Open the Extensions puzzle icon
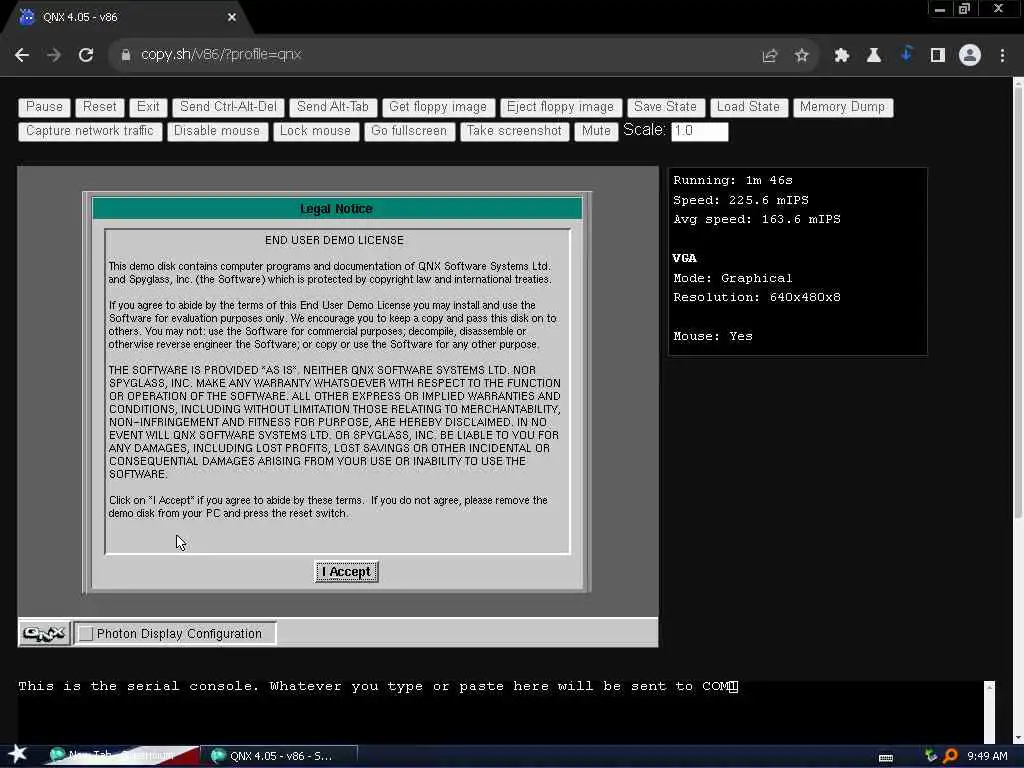This screenshot has width=1024, height=768. [x=841, y=56]
